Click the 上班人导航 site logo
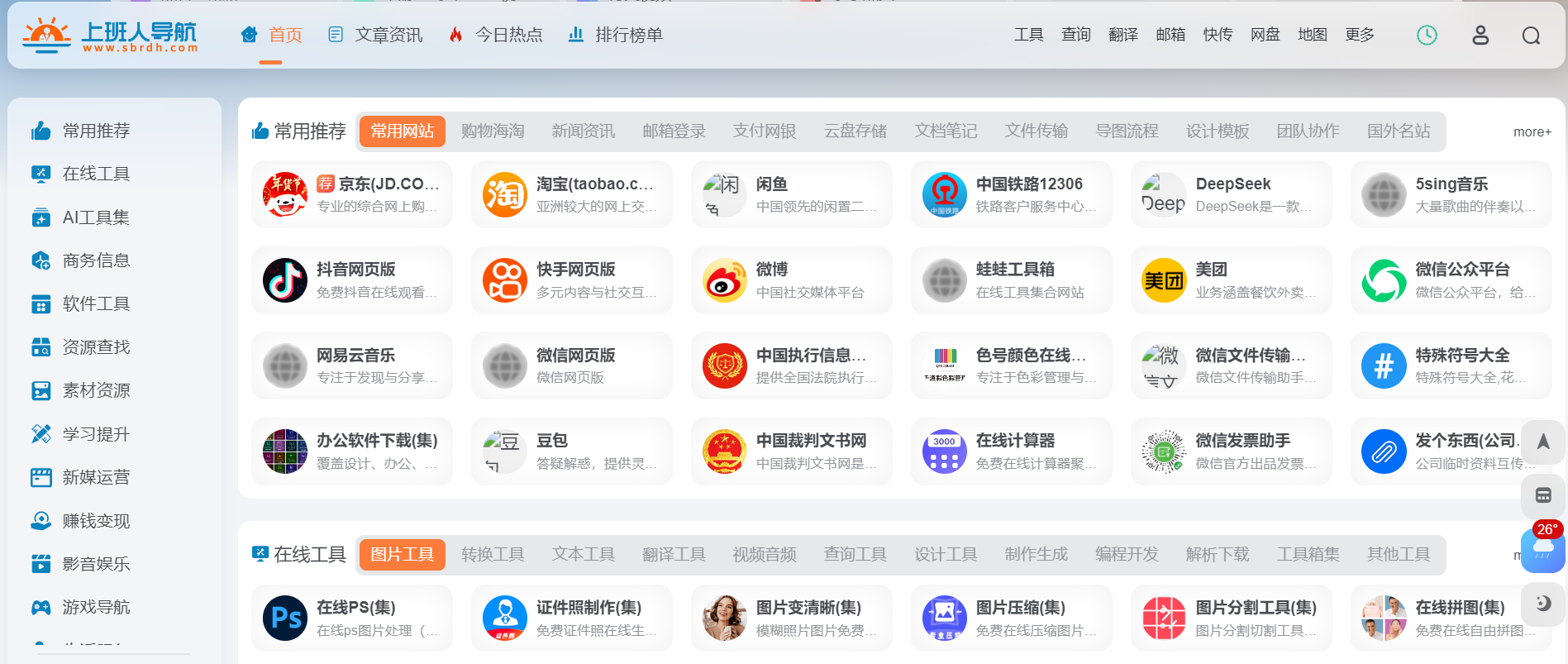Screen dimensions: 1568x664 [110, 35]
